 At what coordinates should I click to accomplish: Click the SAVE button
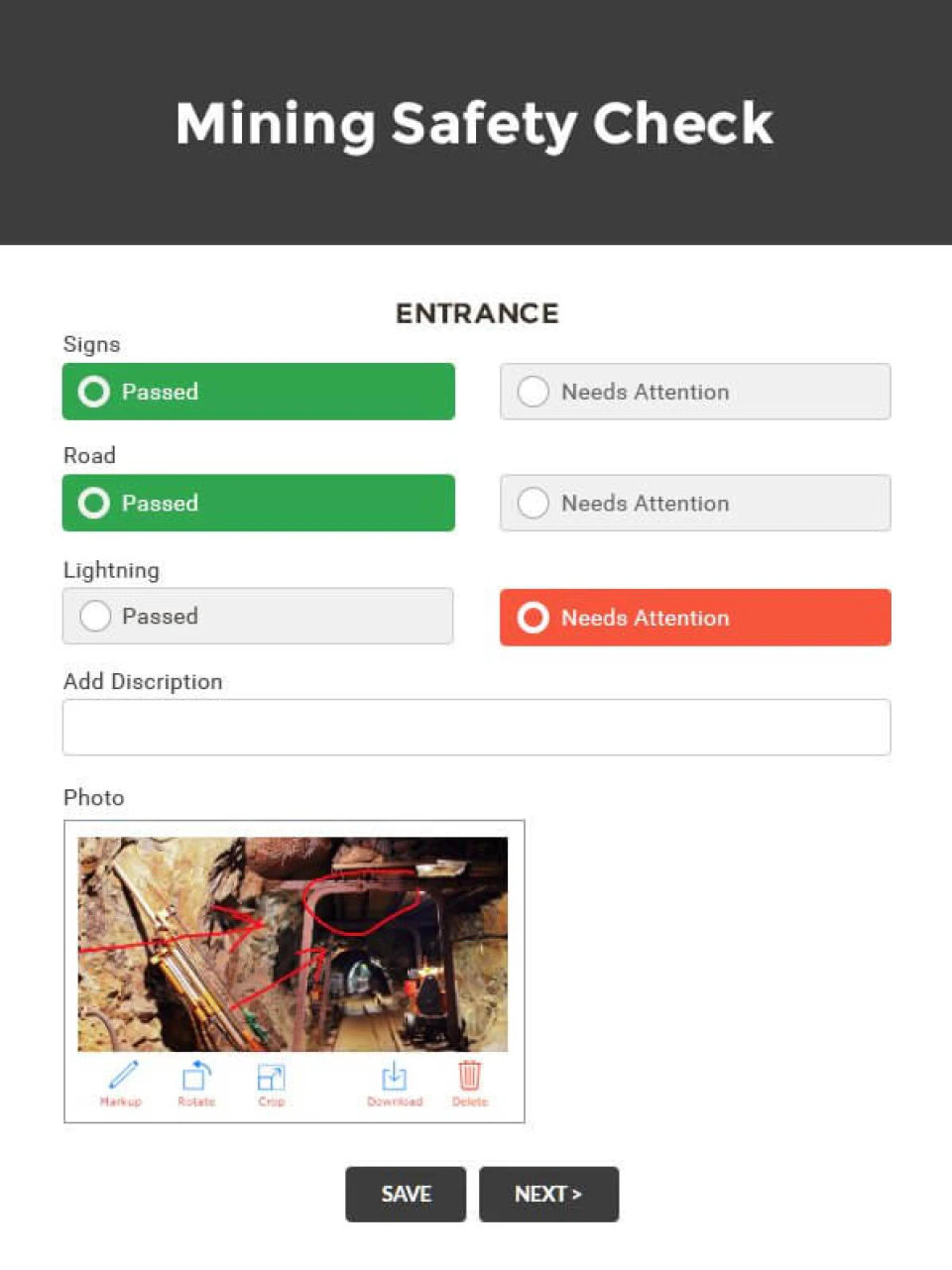point(405,1194)
